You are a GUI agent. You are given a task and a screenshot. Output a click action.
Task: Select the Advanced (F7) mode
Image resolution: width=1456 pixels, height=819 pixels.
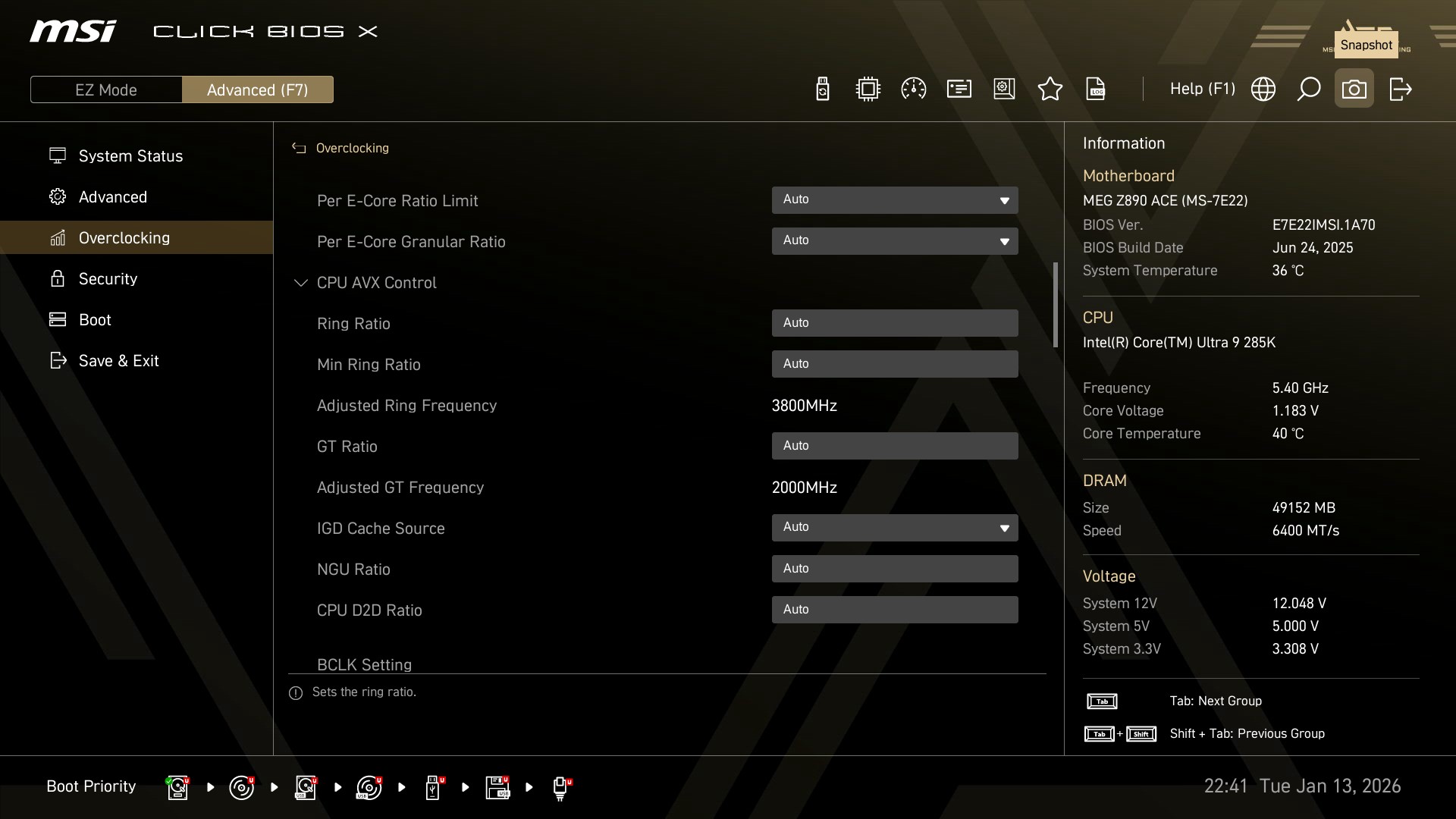point(257,89)
